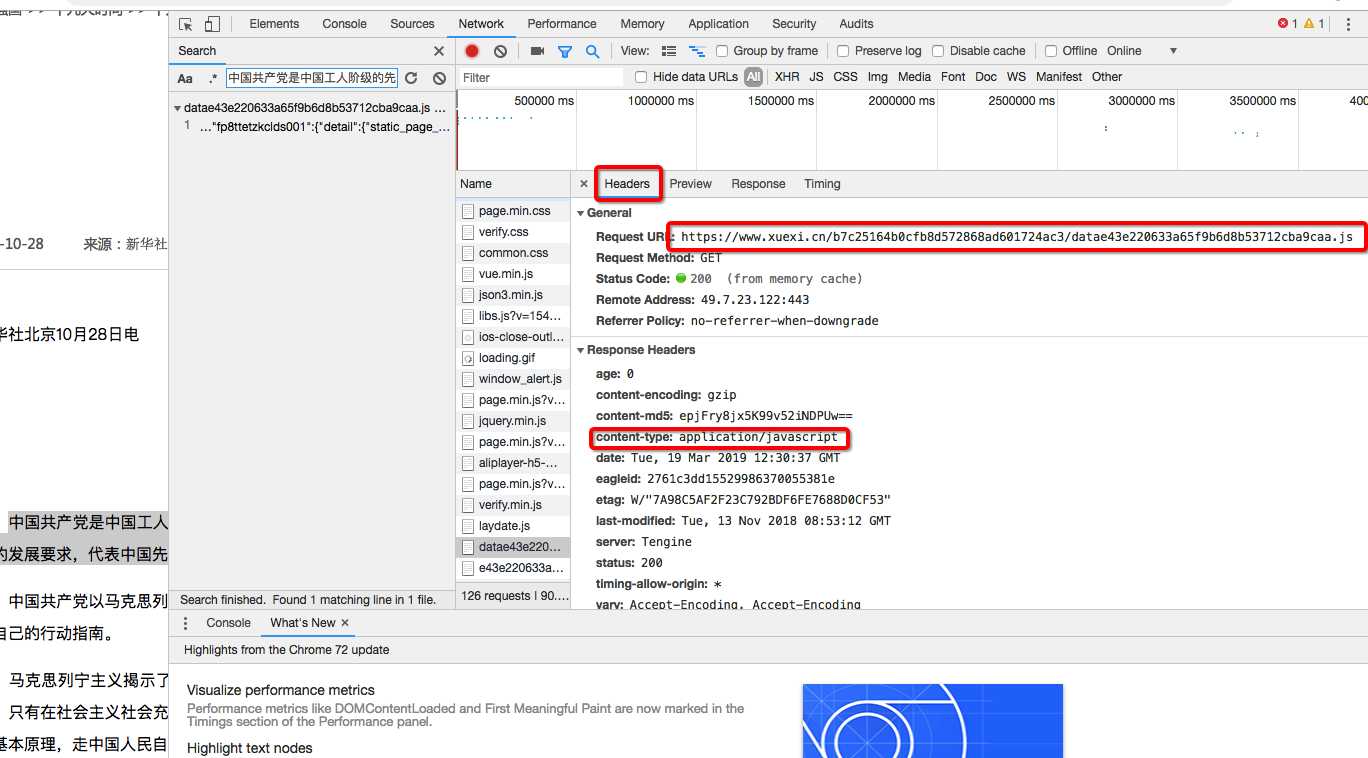
Task: Collapse the General headers section
Action: [581, 213]
